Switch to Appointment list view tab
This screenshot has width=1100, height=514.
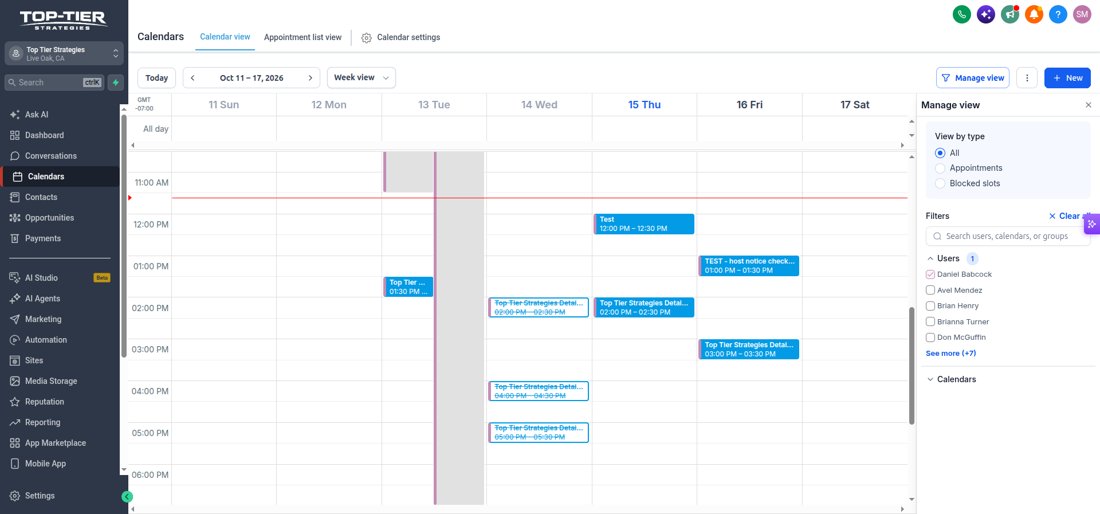pyautogui.click(x=302, y=37)
